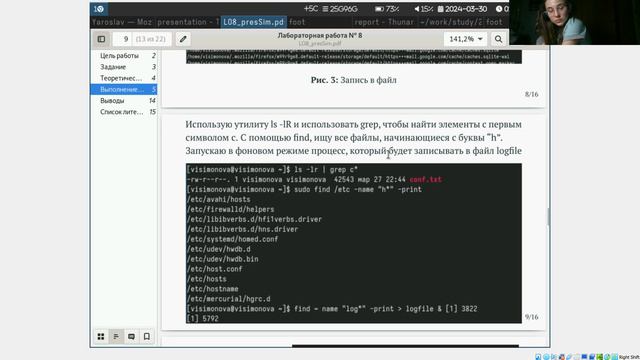This screenshot has width=640, height=360.
Task: Click the document vertical scrollbar handle
Action: pos(548,216)
